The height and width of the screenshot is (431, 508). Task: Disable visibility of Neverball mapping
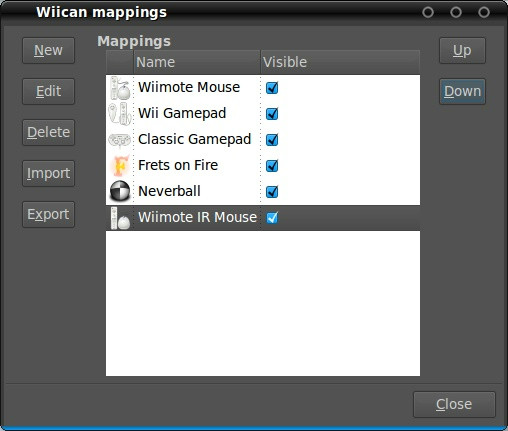point(272,192)
